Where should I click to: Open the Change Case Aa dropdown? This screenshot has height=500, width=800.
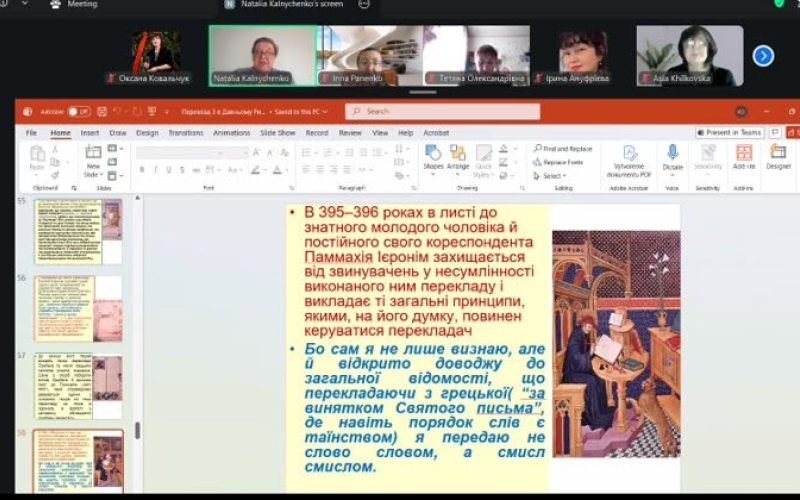click(x=235, y=170)
